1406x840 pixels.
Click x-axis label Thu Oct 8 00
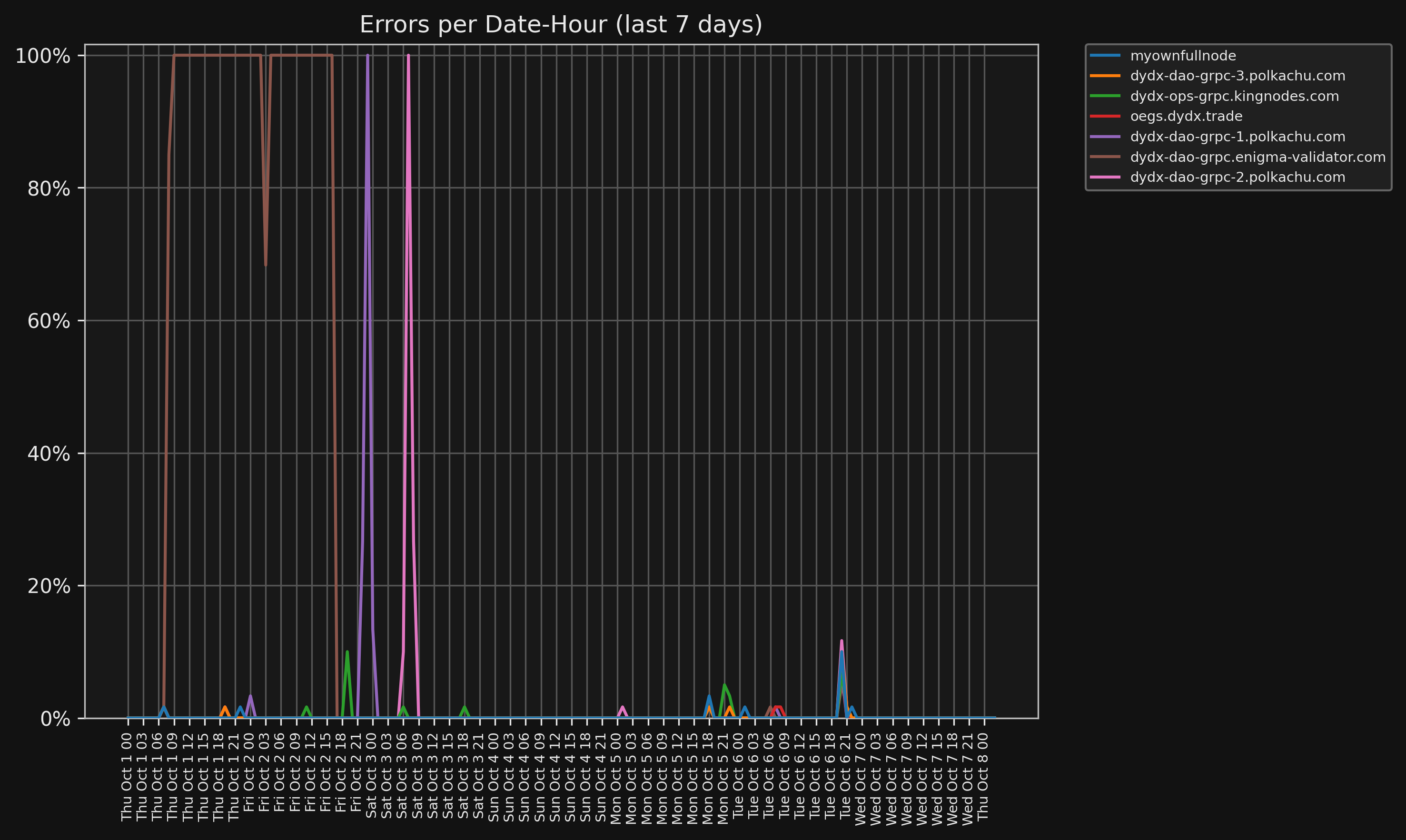983,777
